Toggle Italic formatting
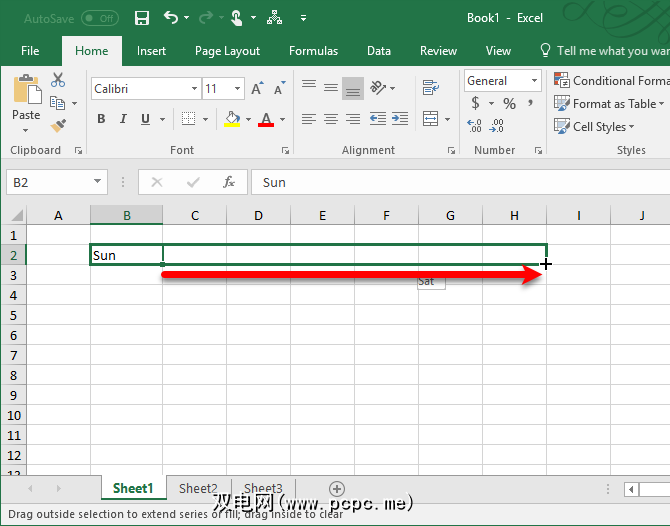 click(124, 119)
